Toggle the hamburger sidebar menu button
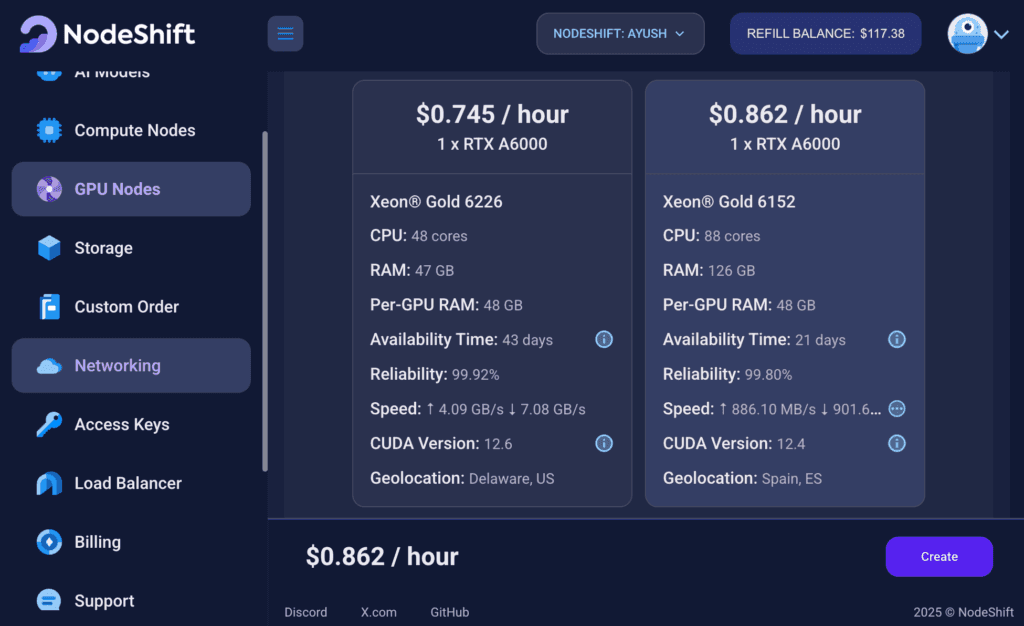The image size is (1024, 626). [x=285, y=34]
